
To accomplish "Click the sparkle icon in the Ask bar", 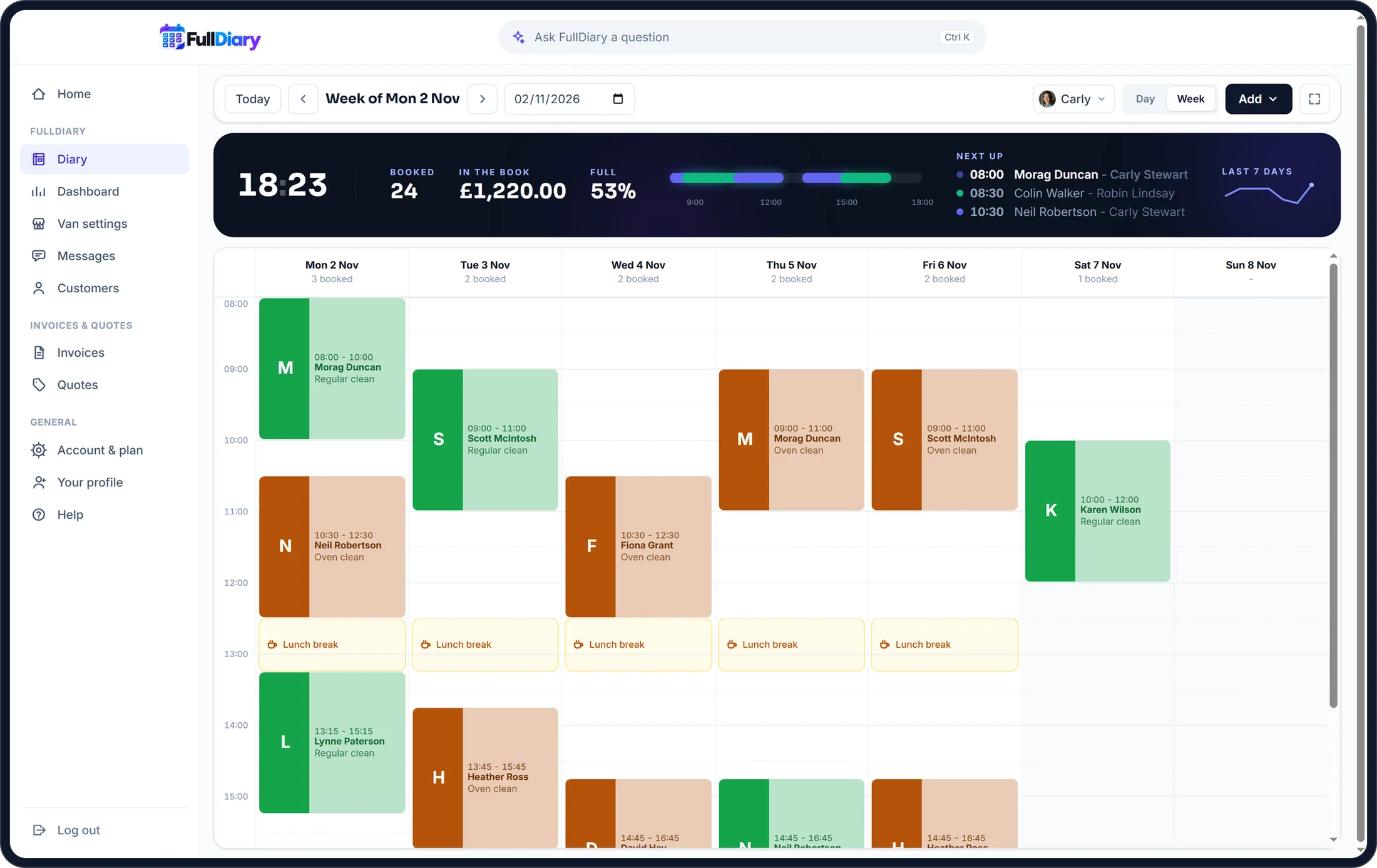I will [x=518, y=37].
